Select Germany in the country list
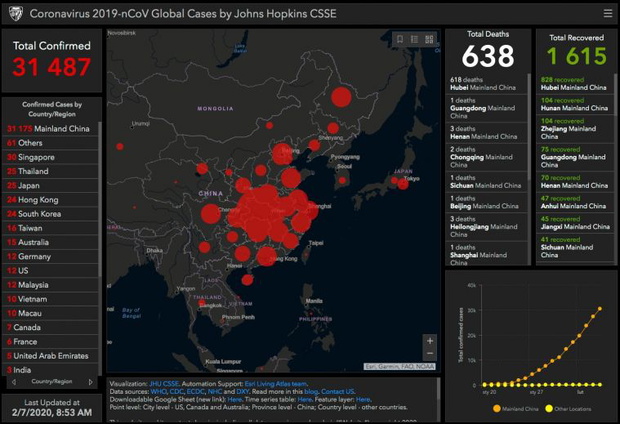Screen dimensions: 620x424 [50, 257]
